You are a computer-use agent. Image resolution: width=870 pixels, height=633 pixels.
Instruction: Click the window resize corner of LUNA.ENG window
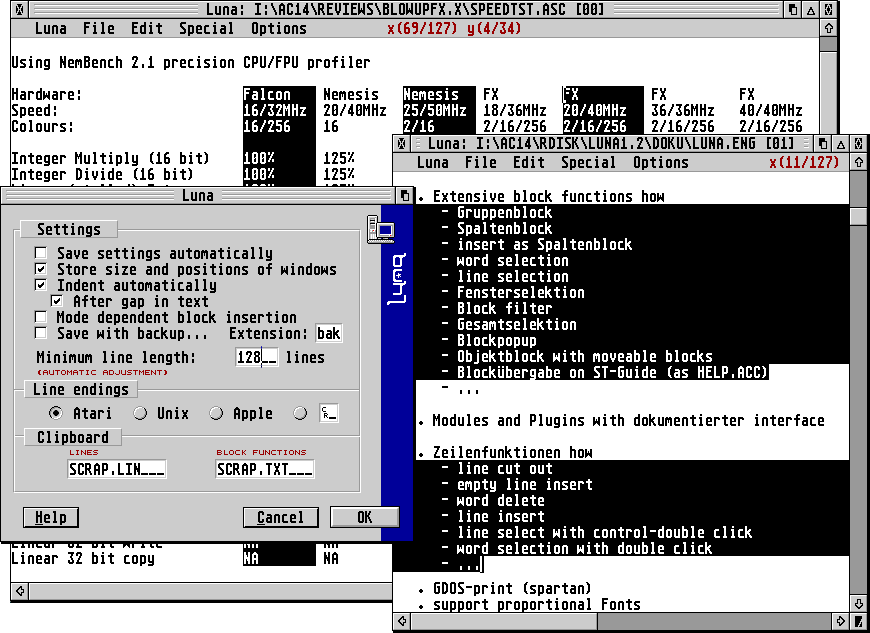click(x=858, y=621)
